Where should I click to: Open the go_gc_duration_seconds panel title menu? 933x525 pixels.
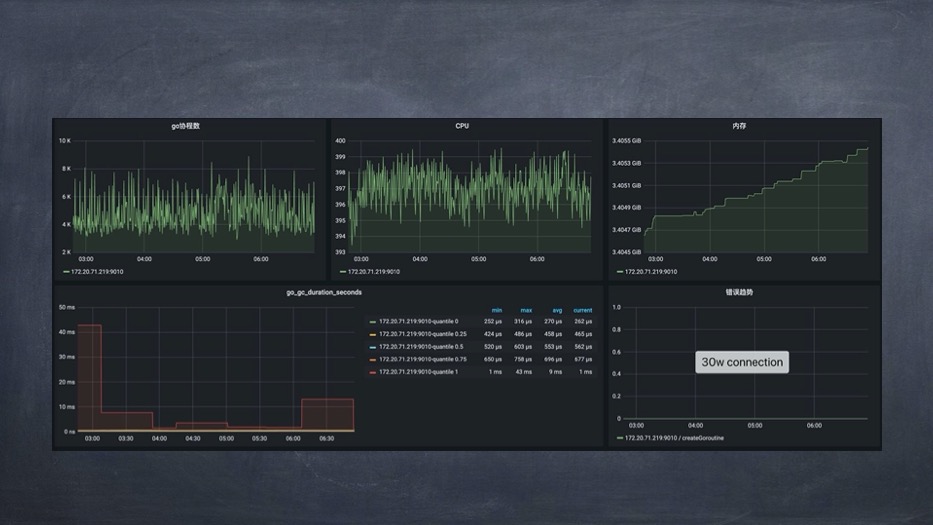tap(324, 292)
